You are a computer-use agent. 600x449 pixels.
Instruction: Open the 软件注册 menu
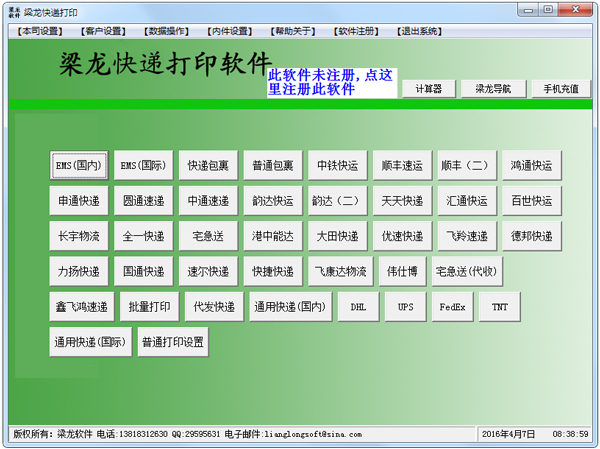(355, 31)
